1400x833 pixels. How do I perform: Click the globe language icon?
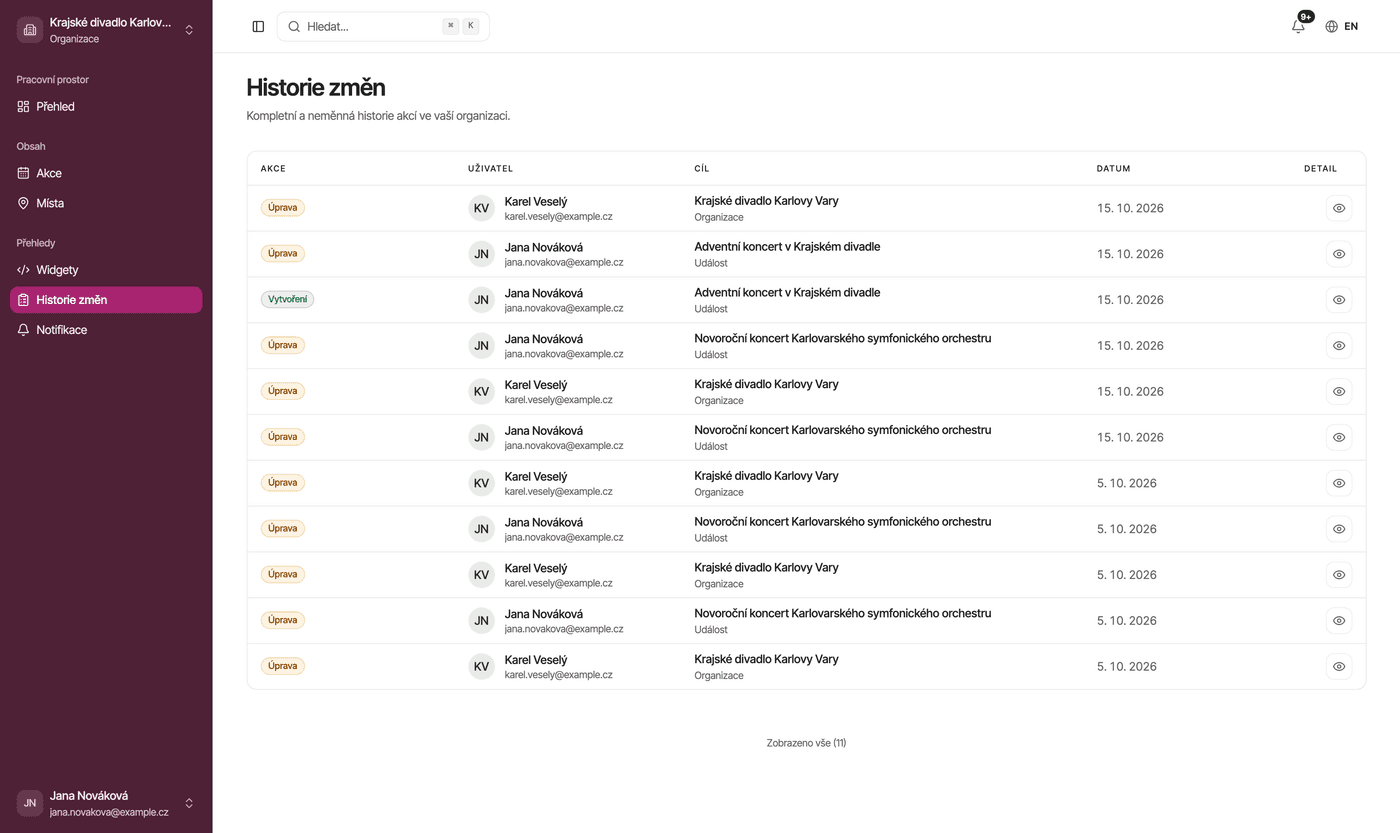pos(1331,27)
